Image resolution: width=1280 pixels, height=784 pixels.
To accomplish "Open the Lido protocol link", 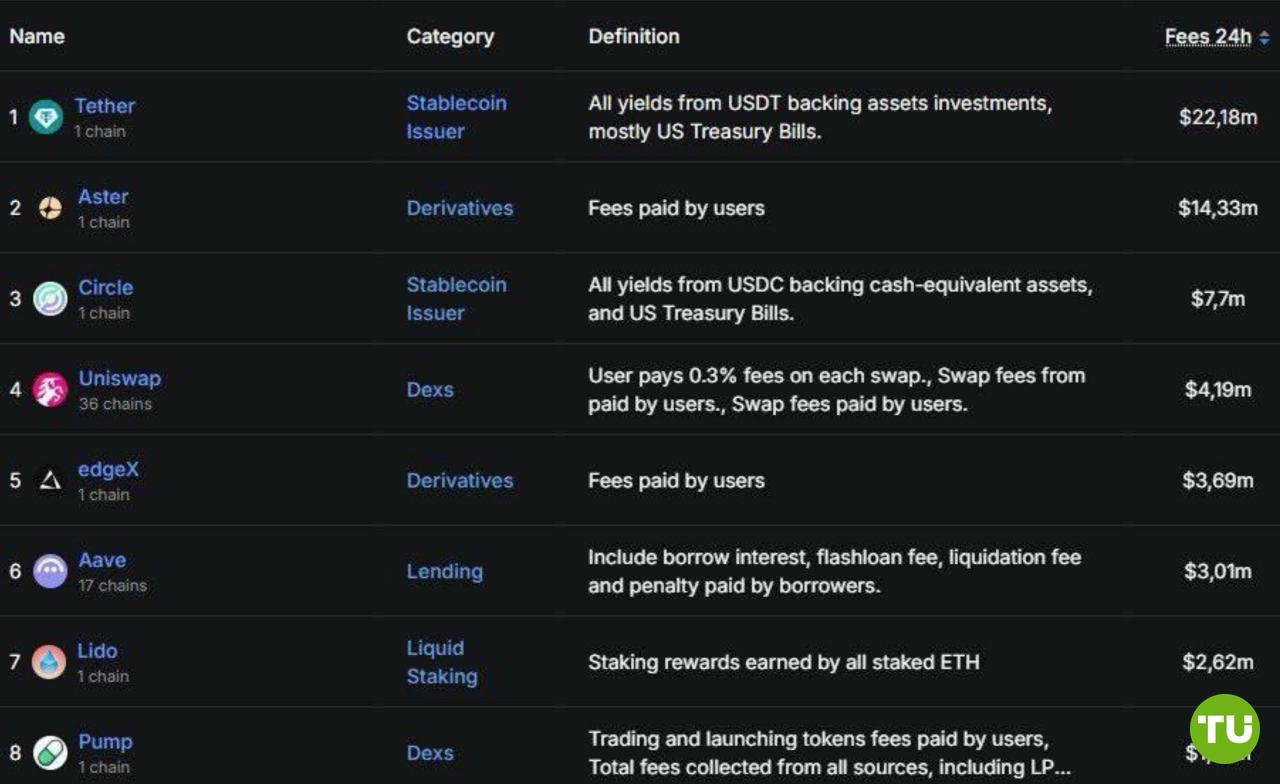I will click(x=97, y=651).
